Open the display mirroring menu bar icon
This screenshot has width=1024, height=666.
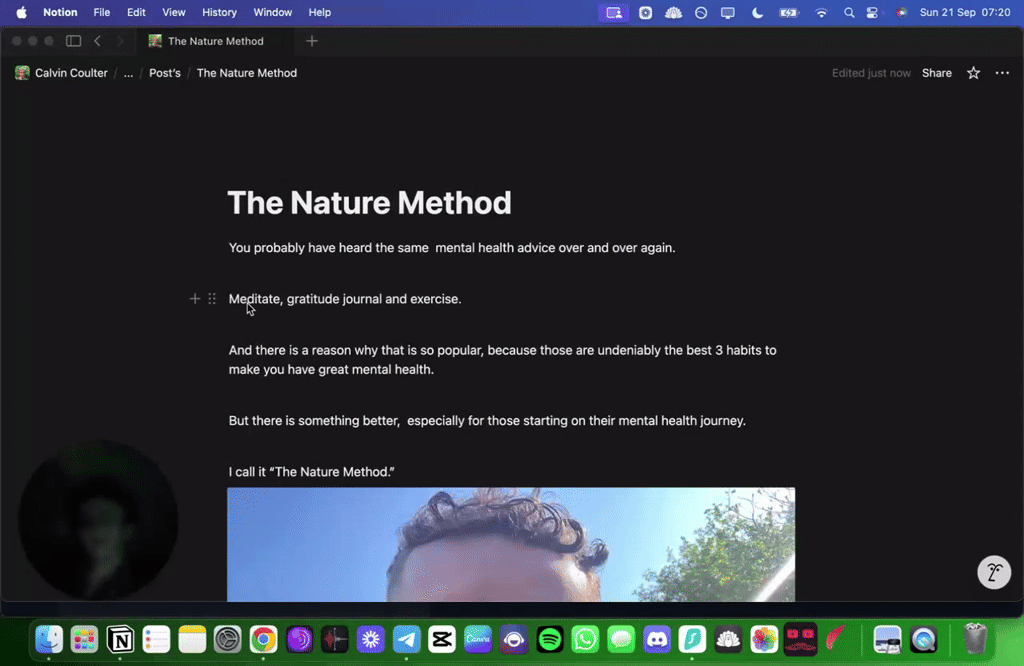pos(728,12)
